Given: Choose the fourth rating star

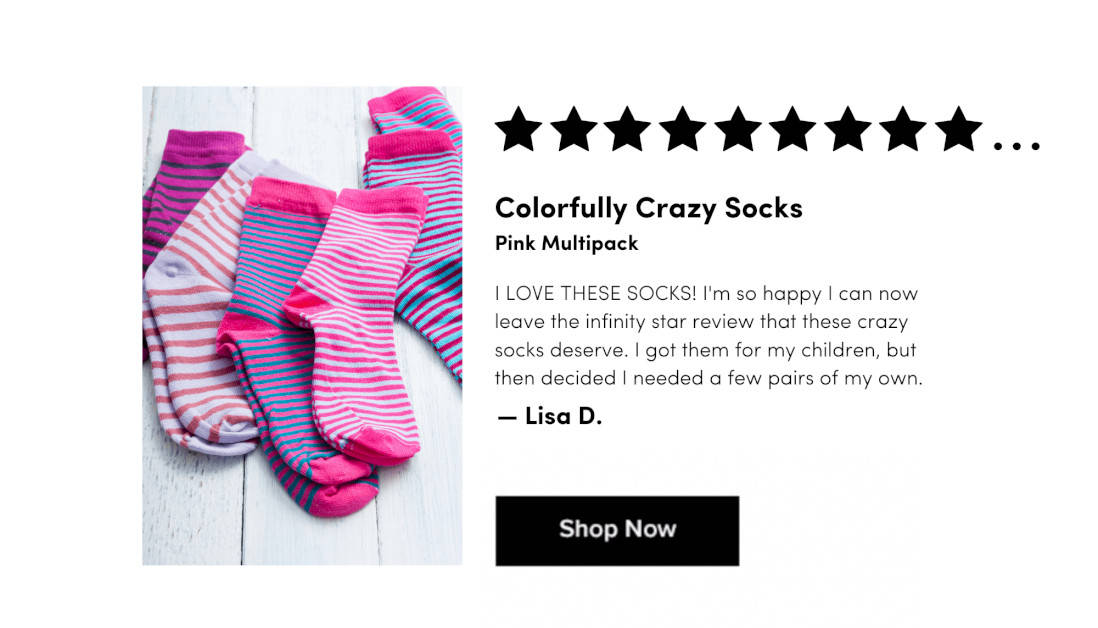Looking at the screenshot, I should pos(684,131).
